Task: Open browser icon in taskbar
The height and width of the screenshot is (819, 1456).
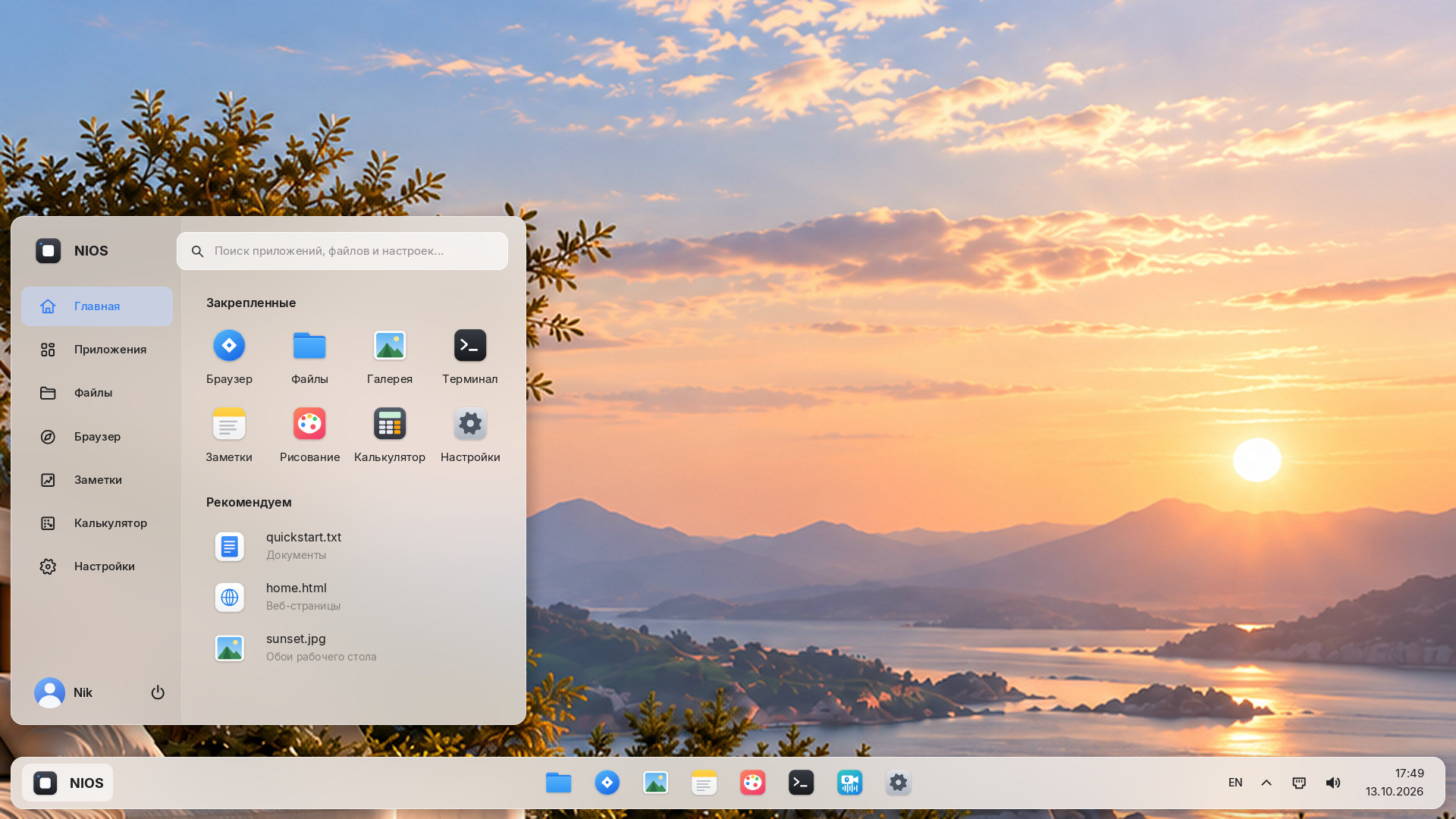Action: coord(607,783)
